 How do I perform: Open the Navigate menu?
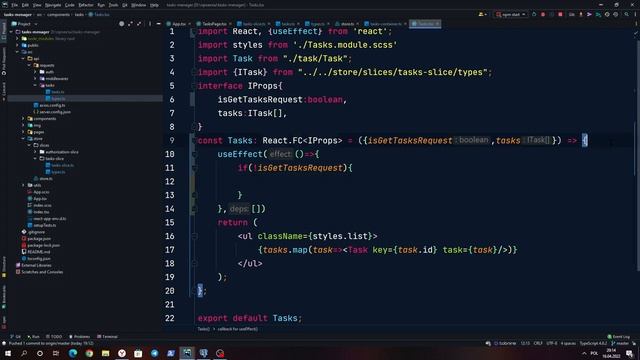[x=53, y=5]
